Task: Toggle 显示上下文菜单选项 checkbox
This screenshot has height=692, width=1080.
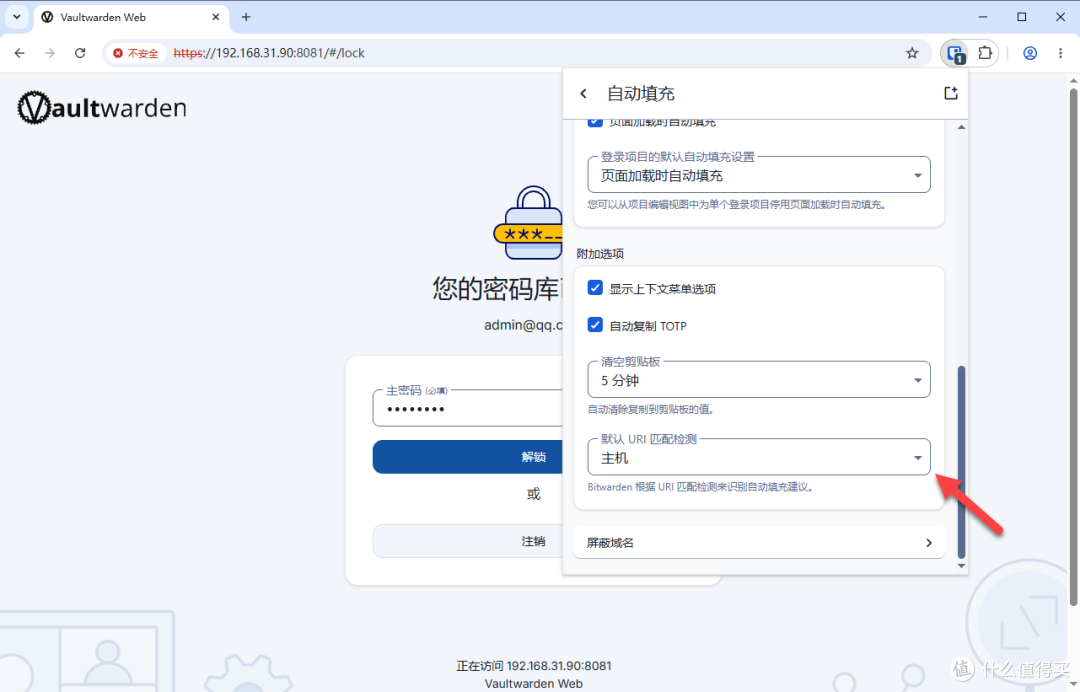Action: click(x=595, y=288)
